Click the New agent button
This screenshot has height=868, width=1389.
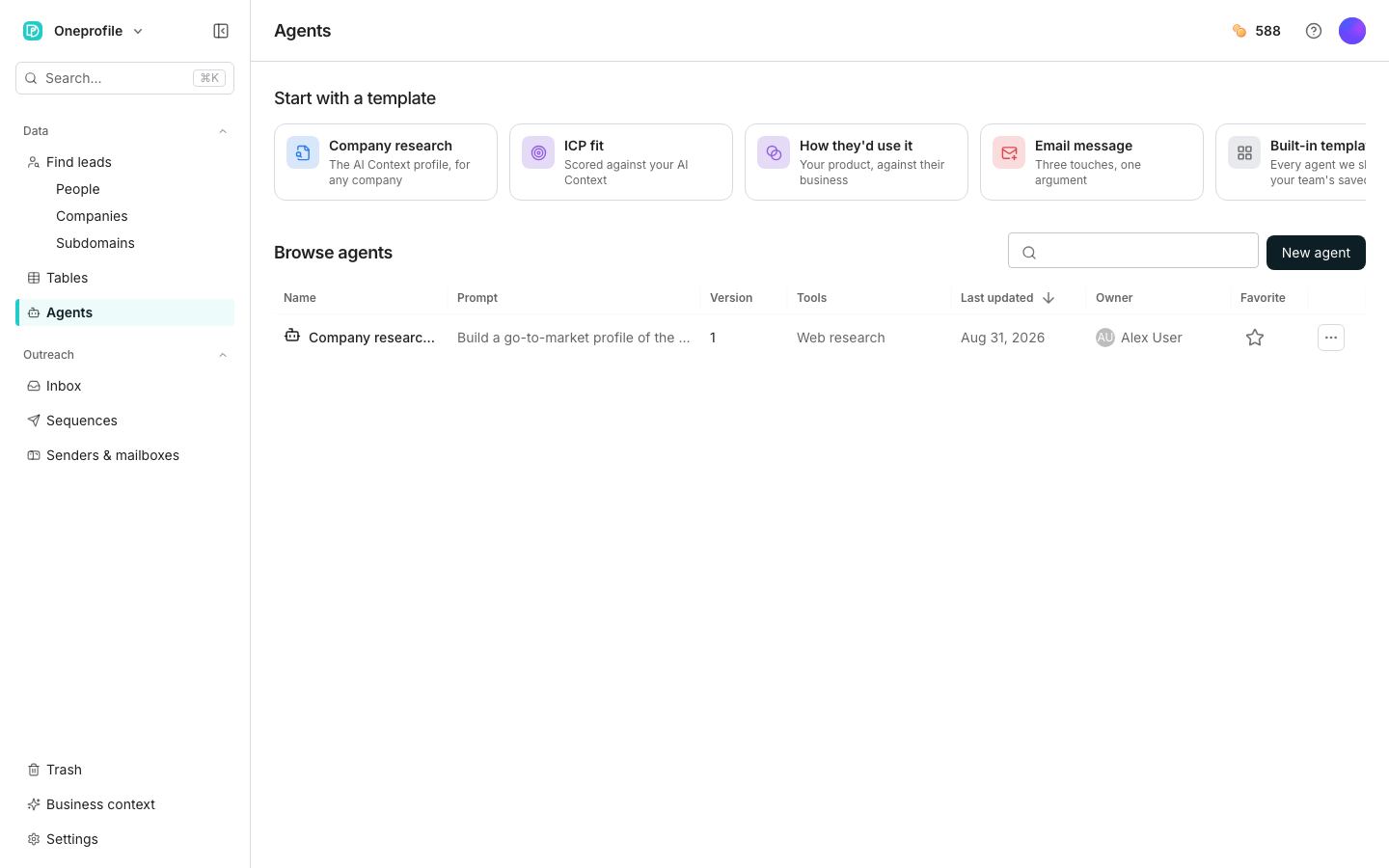[1316, 253]
